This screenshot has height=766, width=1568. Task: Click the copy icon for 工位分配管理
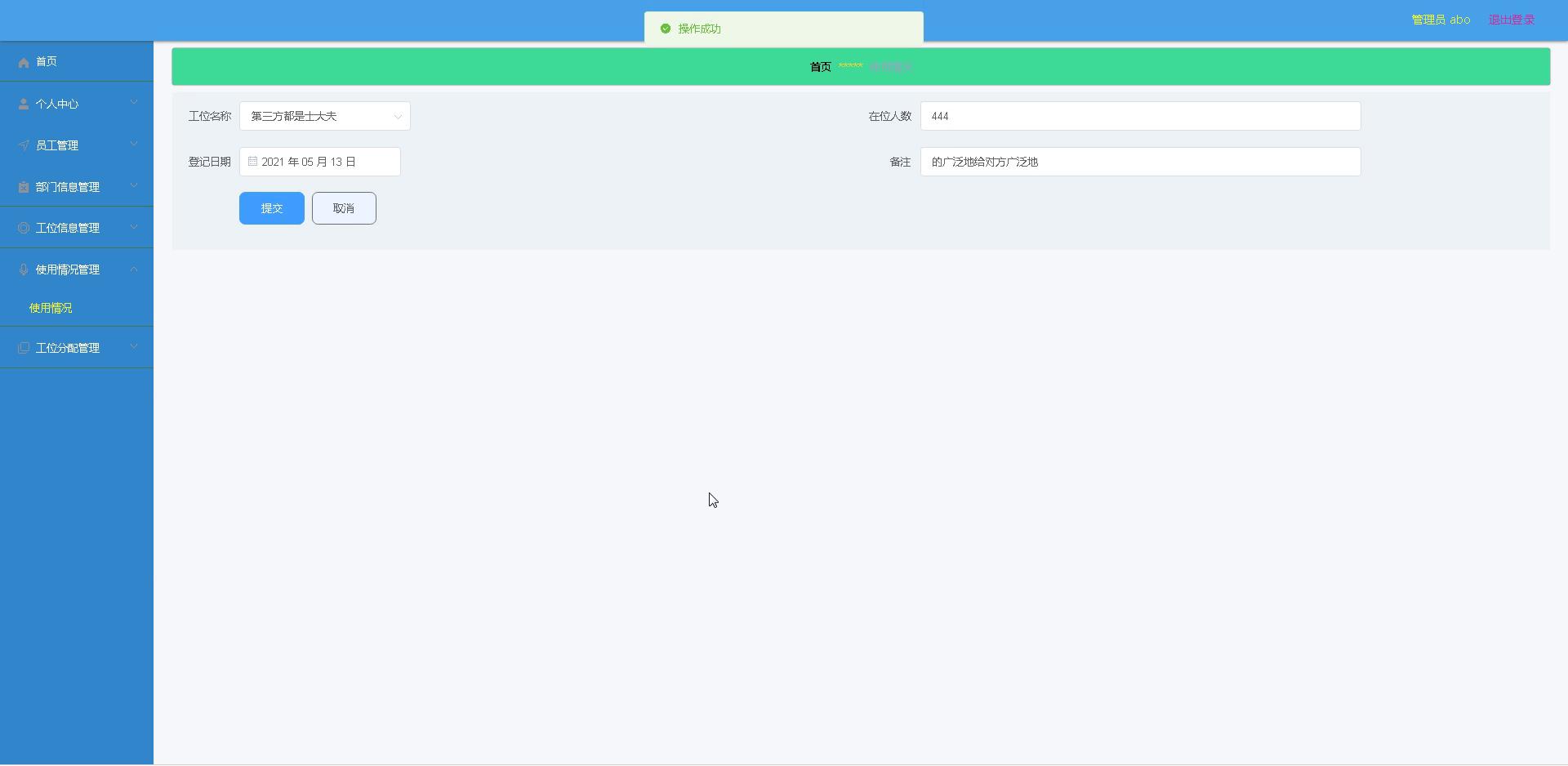[x=24, y=348]
